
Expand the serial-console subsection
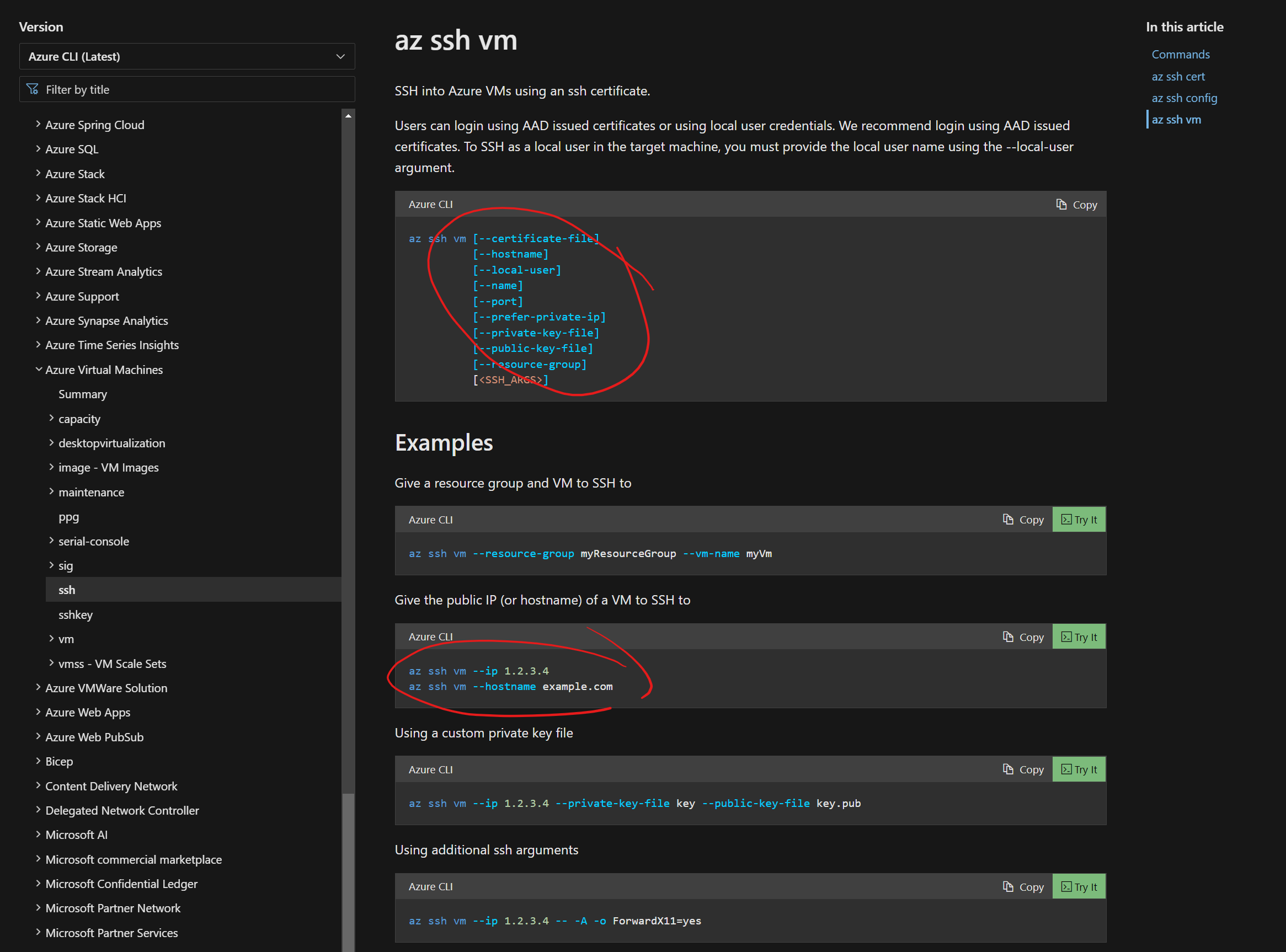pos(51,541)
